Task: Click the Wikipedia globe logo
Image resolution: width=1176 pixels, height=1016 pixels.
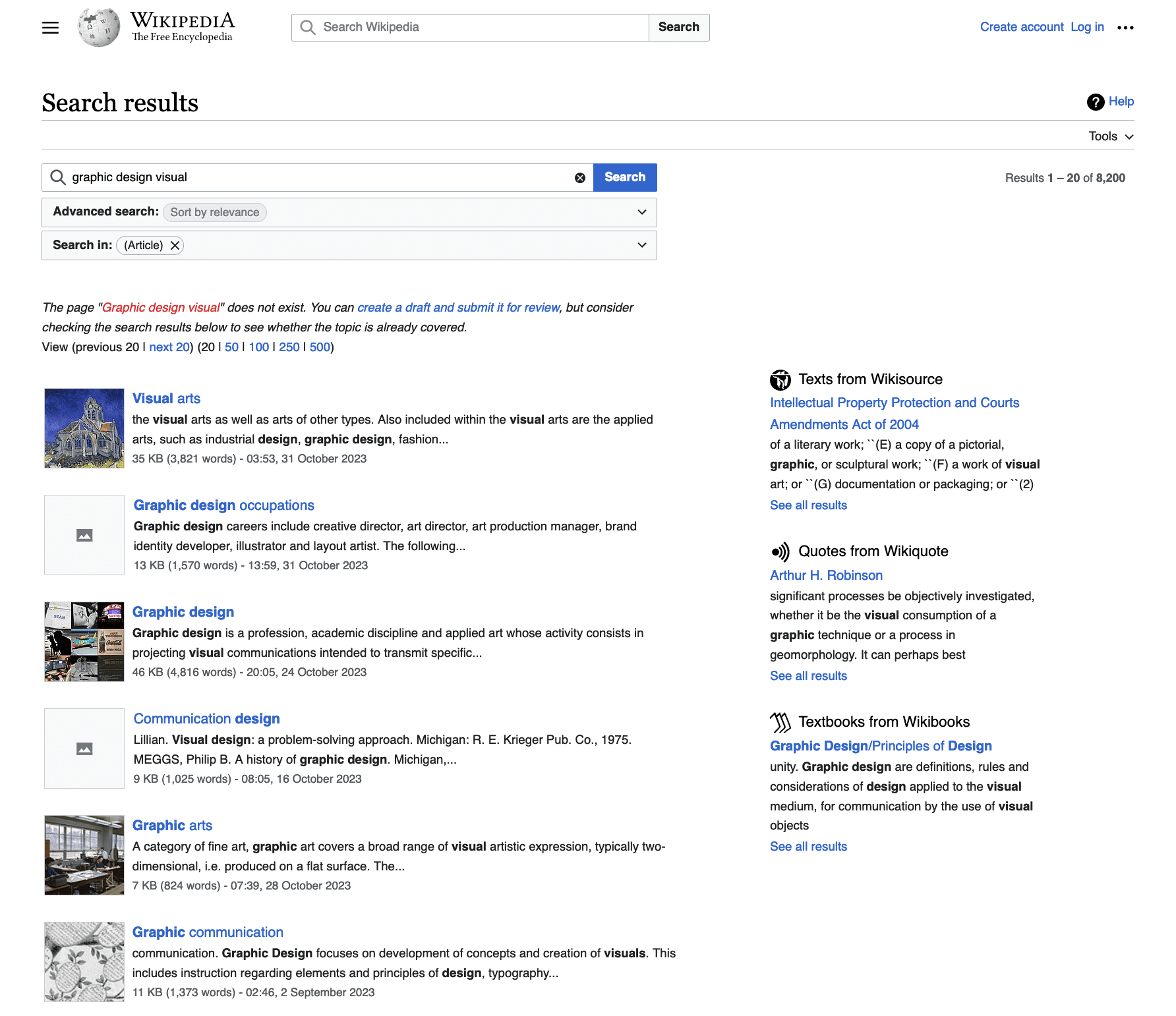Action: point(99,27)
